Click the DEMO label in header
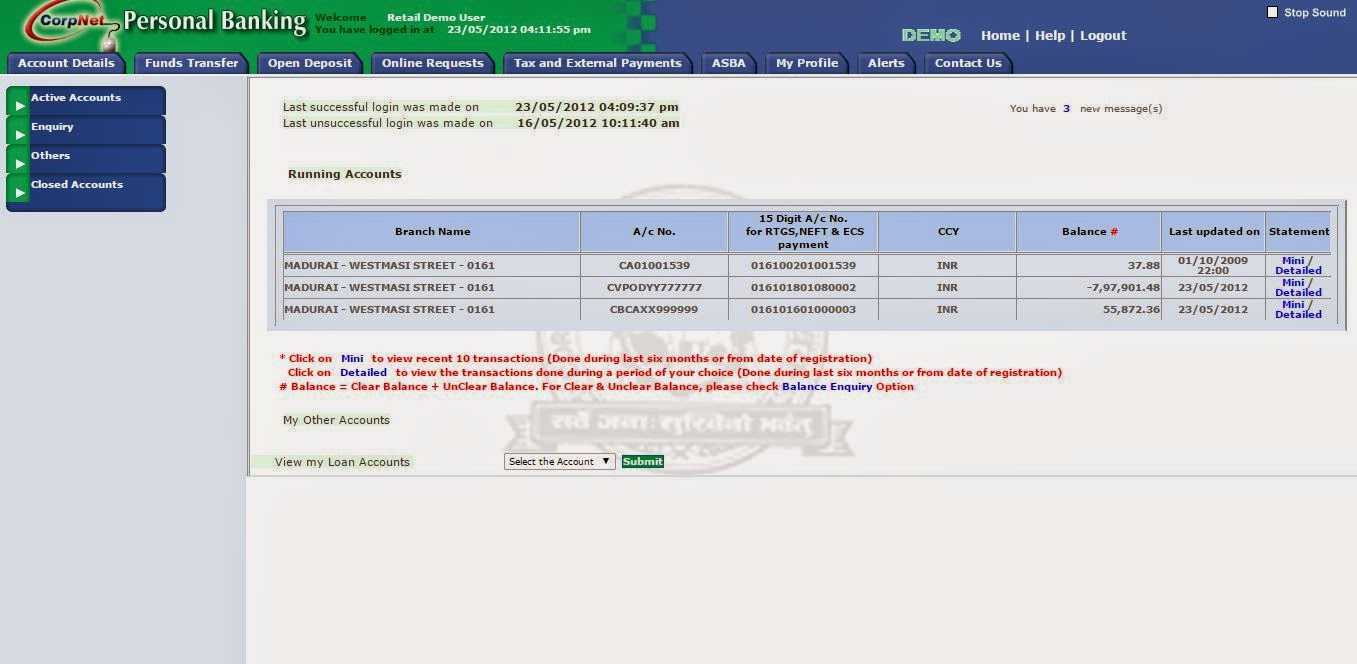 (x=931, y=35)
